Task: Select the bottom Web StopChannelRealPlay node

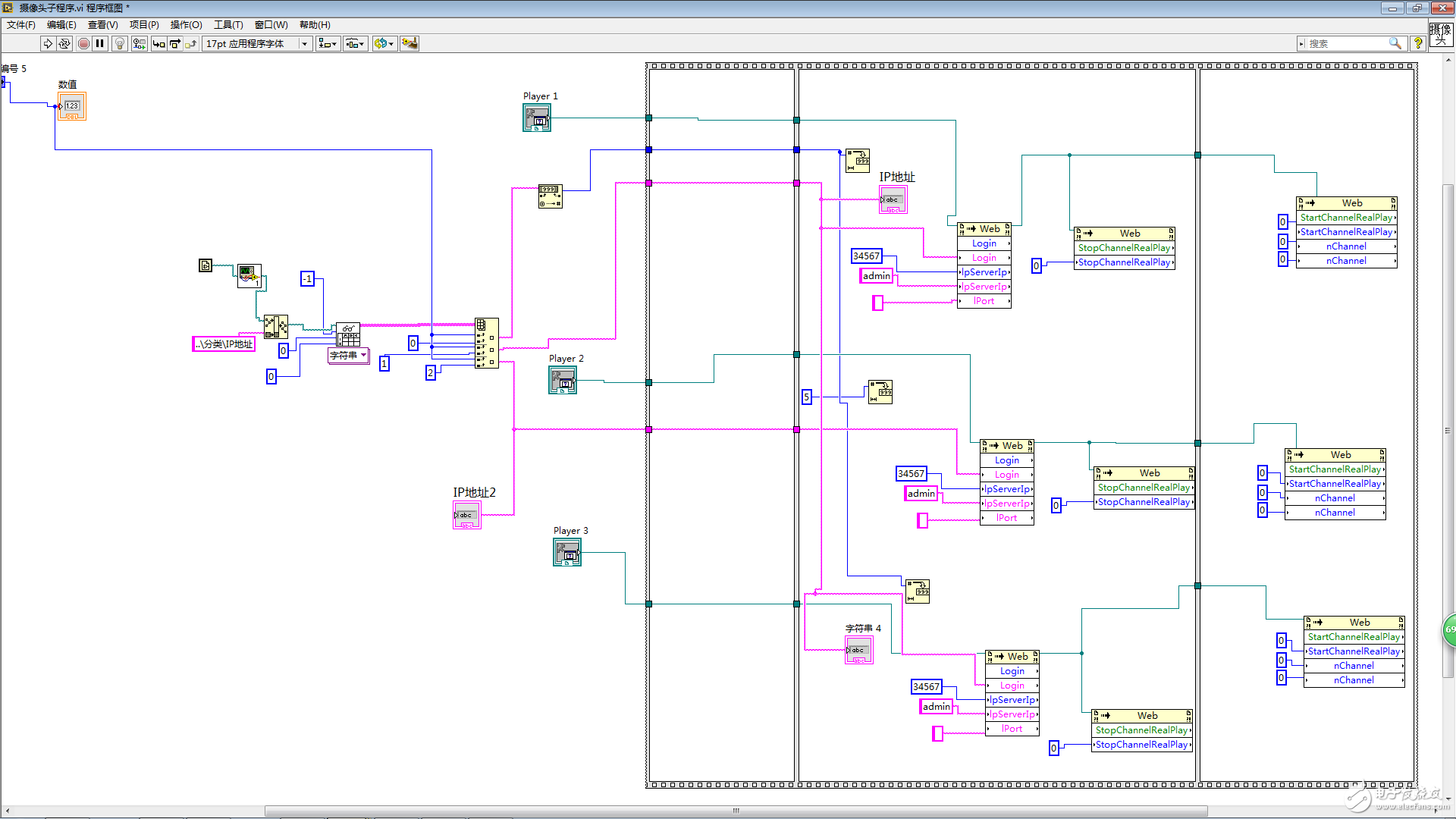Action: (1142, 730)
